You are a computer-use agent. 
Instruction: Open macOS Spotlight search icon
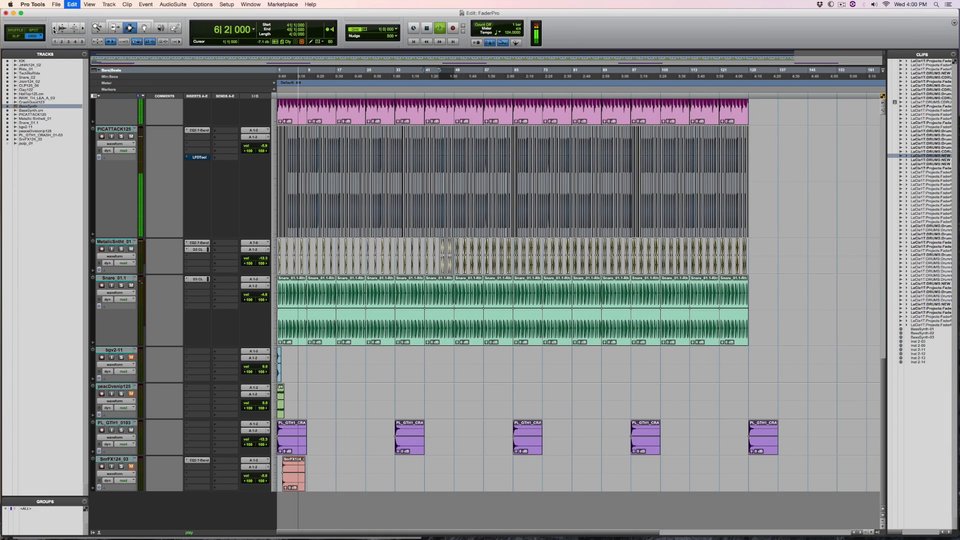(x=936, y=4)
